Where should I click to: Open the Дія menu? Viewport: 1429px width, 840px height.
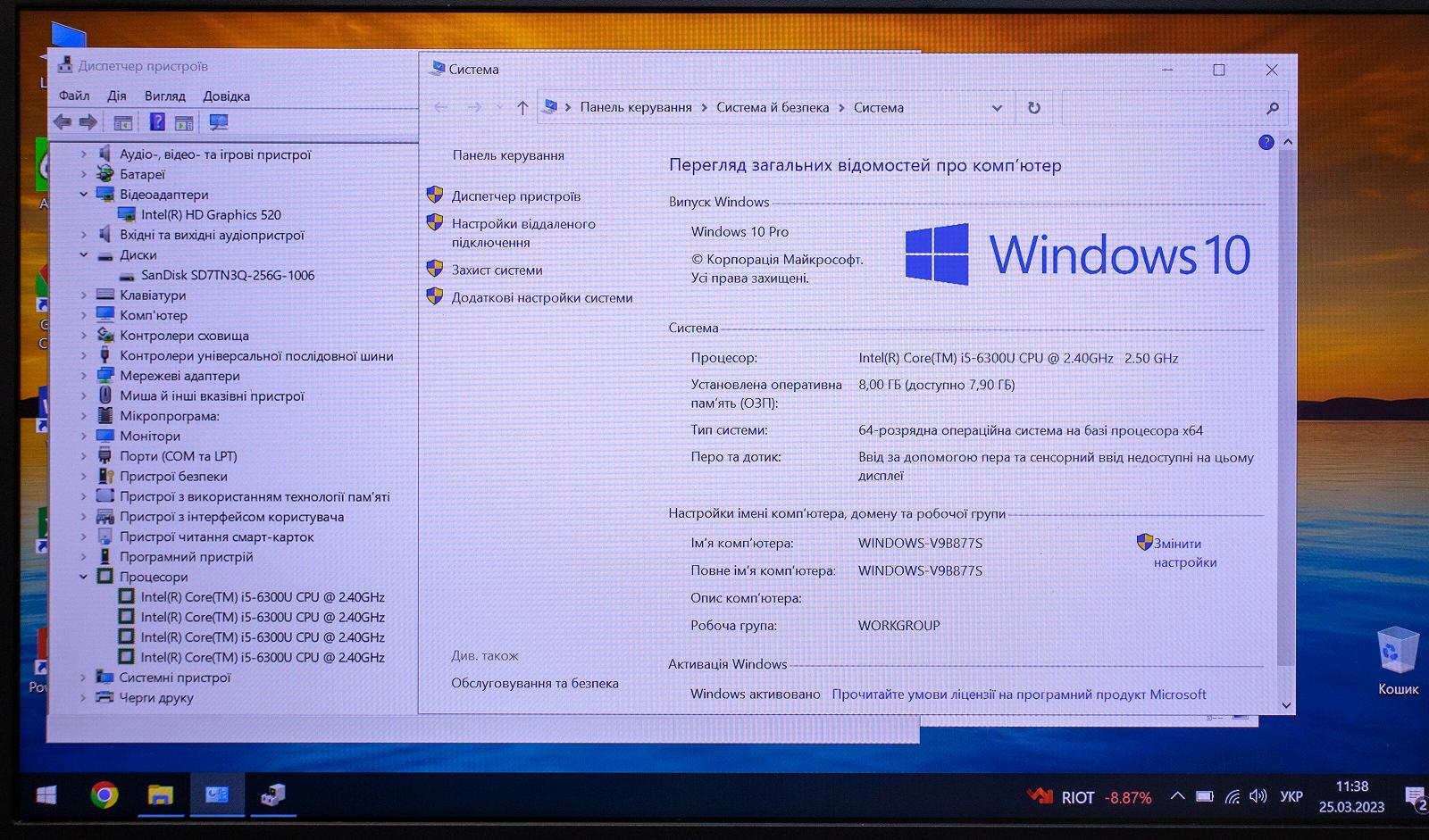[x=117, y=96]
